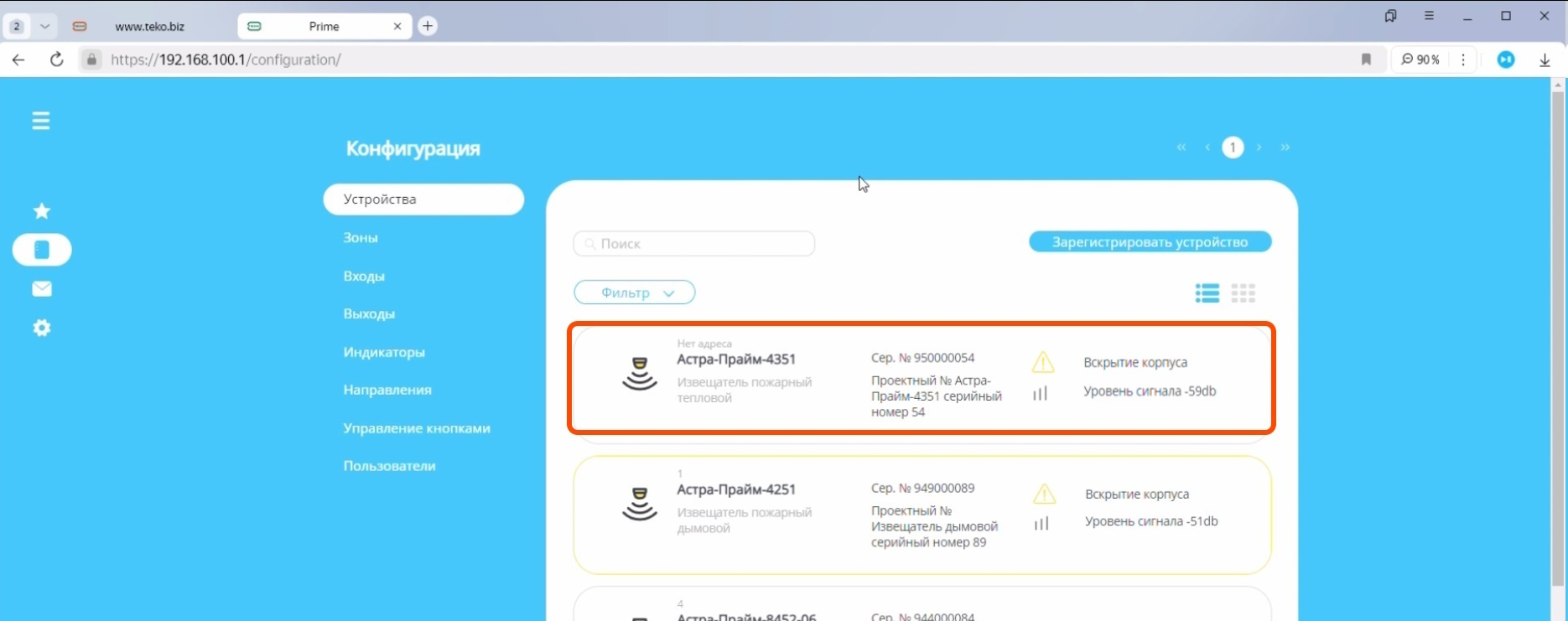
Task: Click warning triangle for Астра-Прайм-4351
Action: pyautogui.click(x=1043, y=362)
